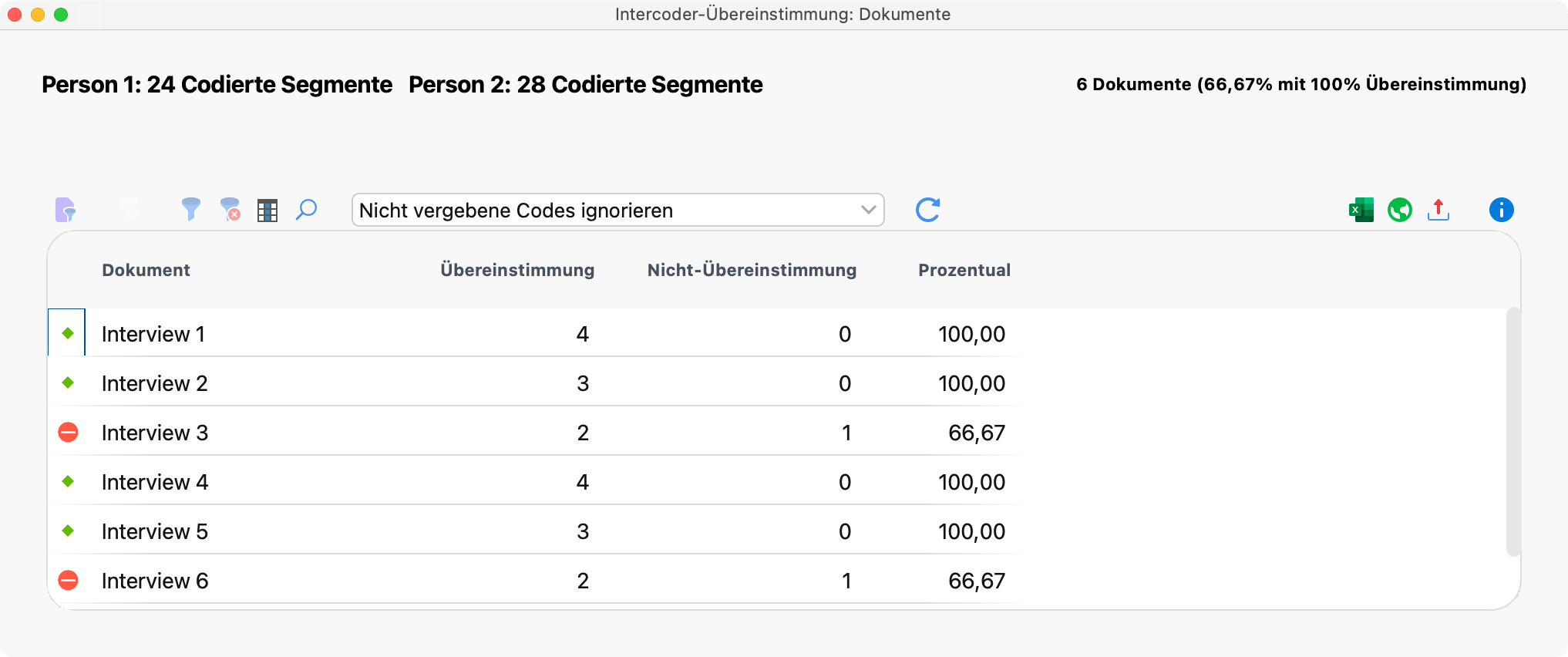Click Nicht-Übereinstimmung value 0 for Interview 5
This screenshot has height=657, width=1568.
[x=845, y=531]
